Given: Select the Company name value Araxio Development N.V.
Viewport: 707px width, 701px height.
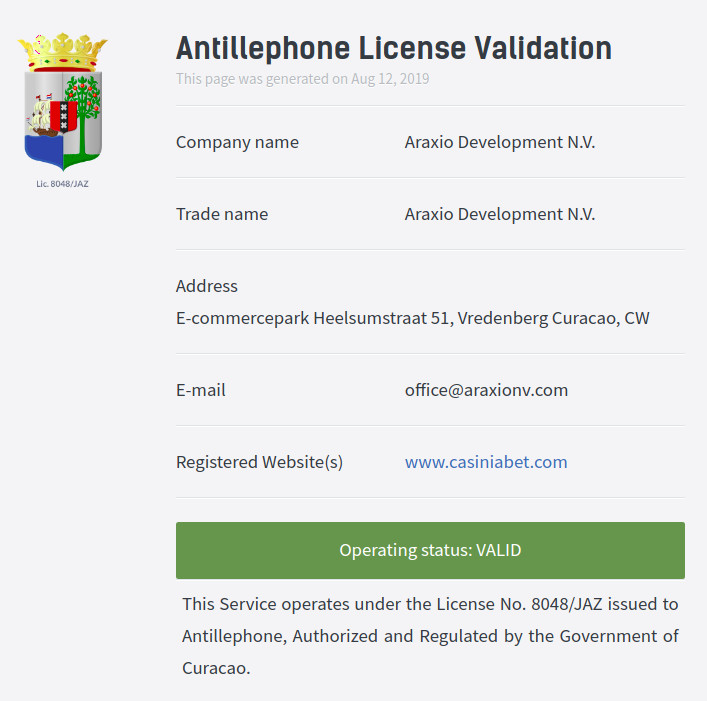Looking at the screenshot, I should pyautogui.click(x=500, y=142).
